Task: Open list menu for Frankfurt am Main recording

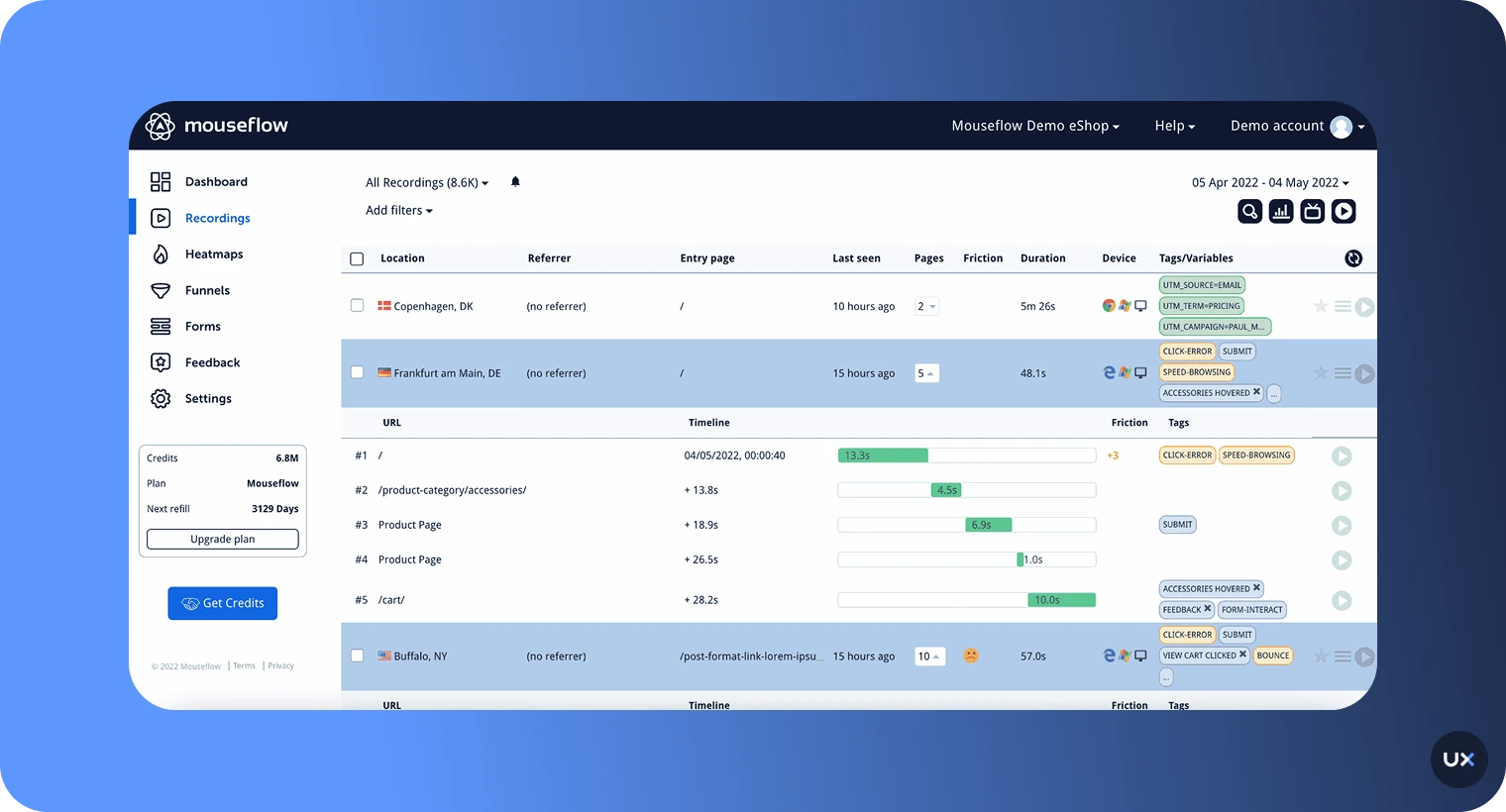Action: (1343, 373)
